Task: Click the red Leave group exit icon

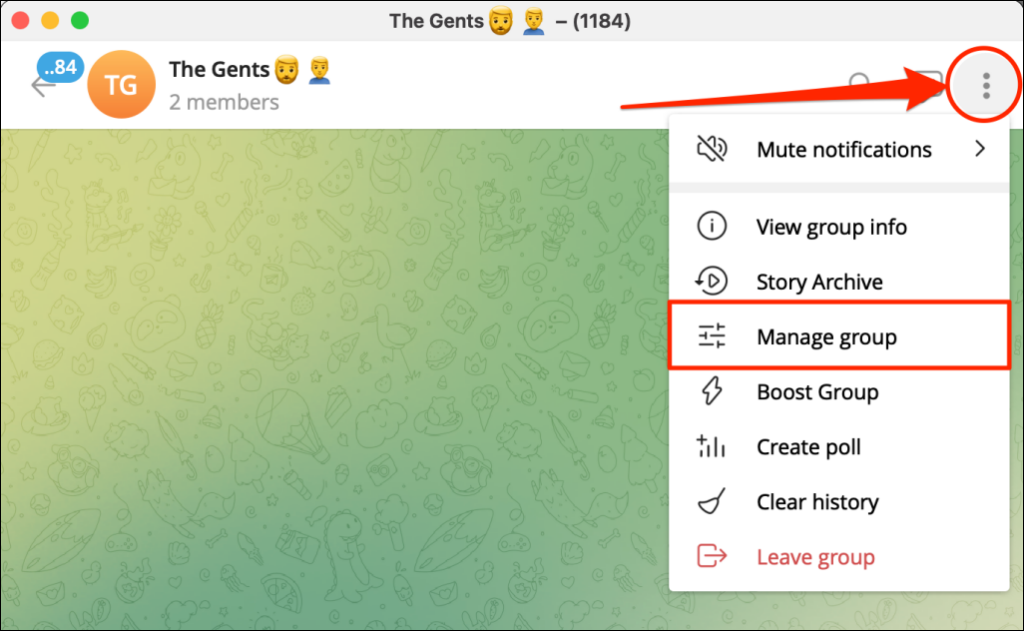Action: (x=711, y=557)
